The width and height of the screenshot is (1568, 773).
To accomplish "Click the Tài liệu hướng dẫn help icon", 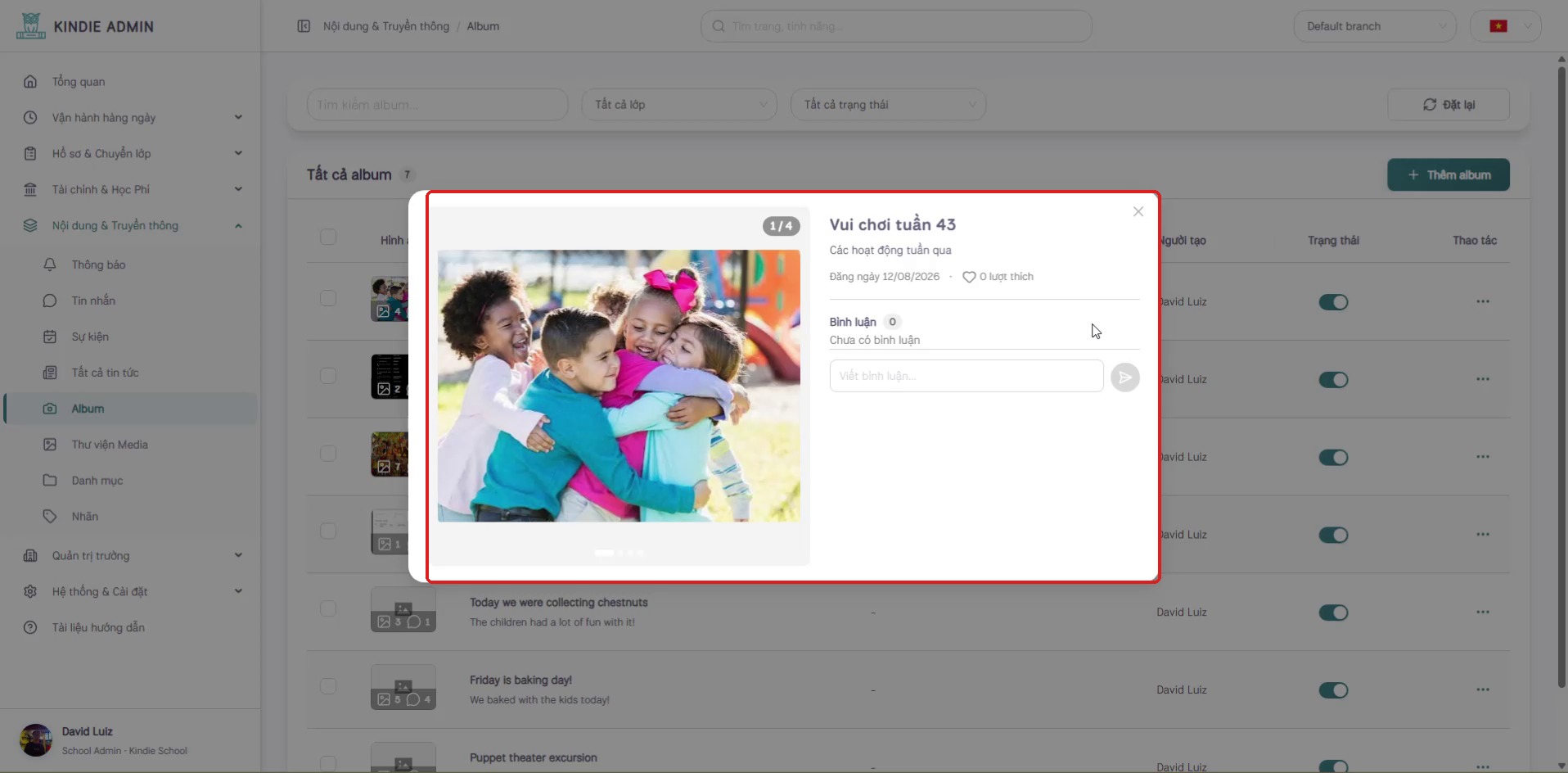I will (x=30, y=627).
